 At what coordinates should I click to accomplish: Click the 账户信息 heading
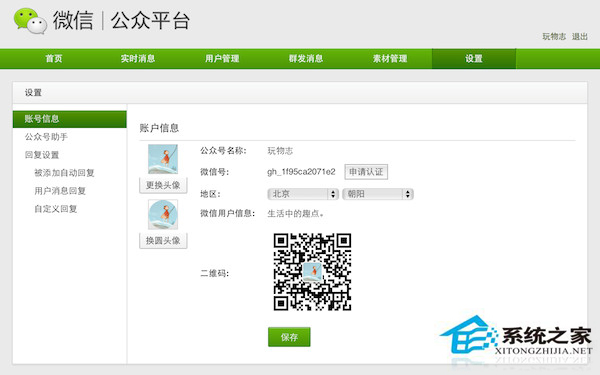coord(159,128)
